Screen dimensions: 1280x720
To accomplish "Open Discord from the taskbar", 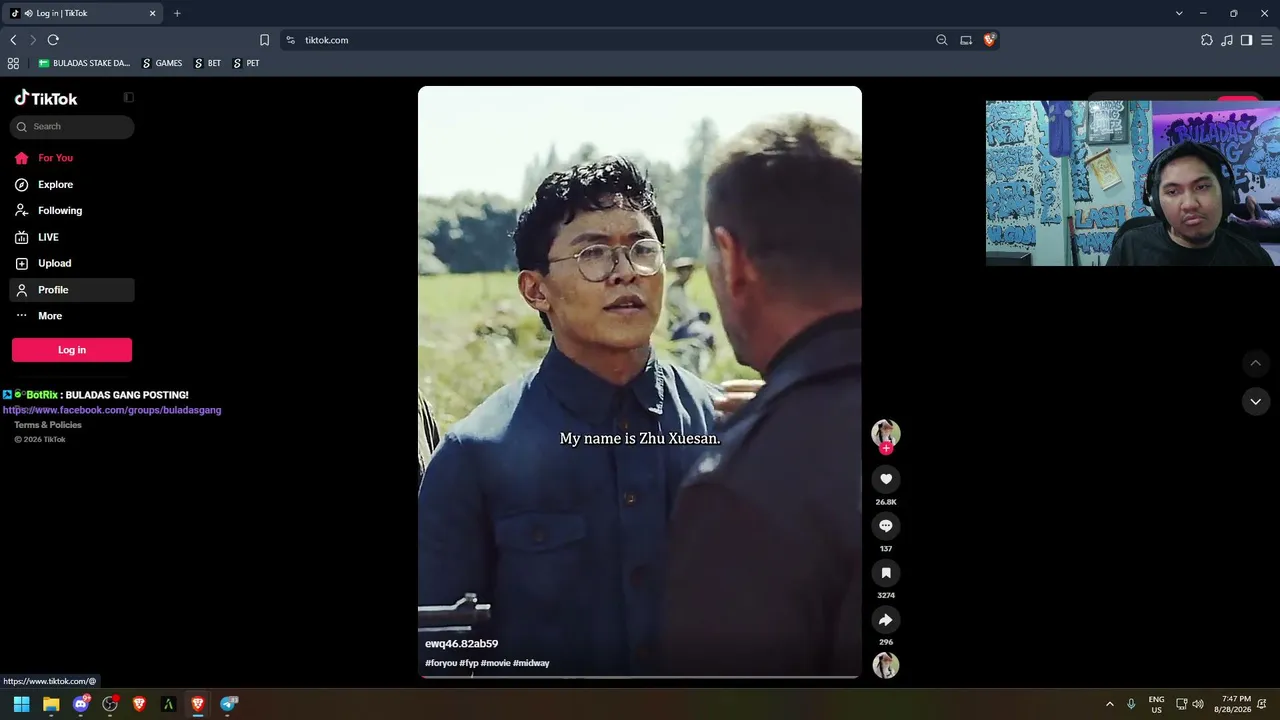I will [81, 704].
